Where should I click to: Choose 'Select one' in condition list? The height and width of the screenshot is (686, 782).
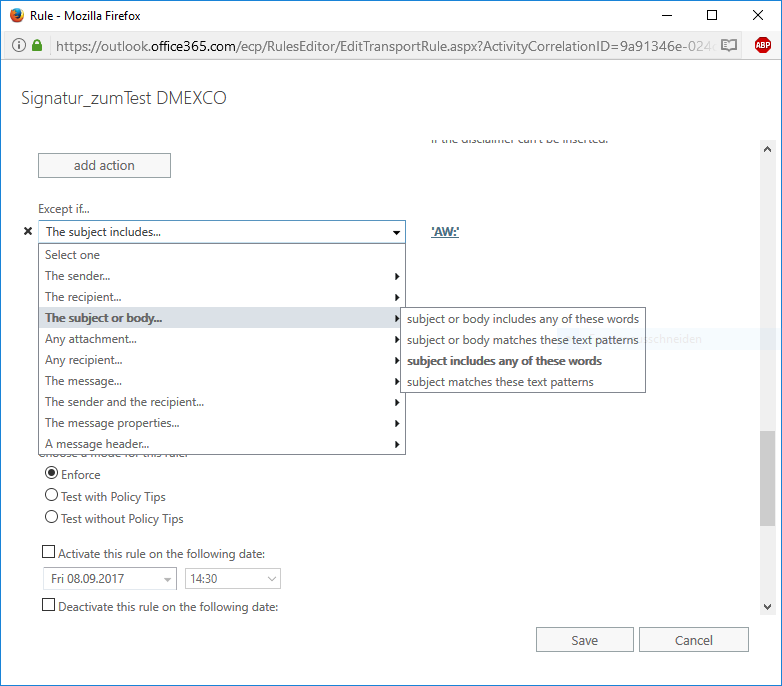(x=222, y=255)
